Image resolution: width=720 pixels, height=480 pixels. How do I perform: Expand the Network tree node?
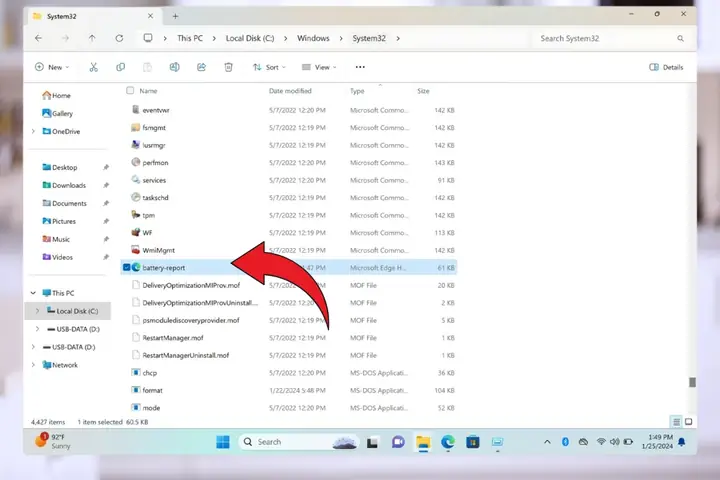(33, 365)
